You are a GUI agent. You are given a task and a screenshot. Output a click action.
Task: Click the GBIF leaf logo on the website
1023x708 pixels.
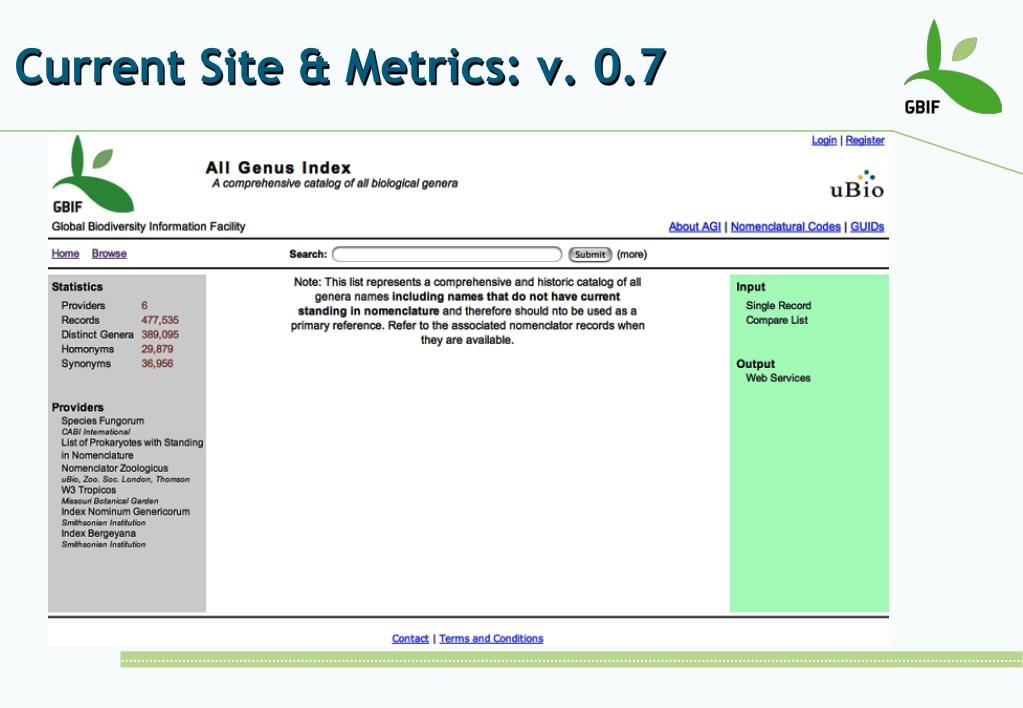click(93, 174)
